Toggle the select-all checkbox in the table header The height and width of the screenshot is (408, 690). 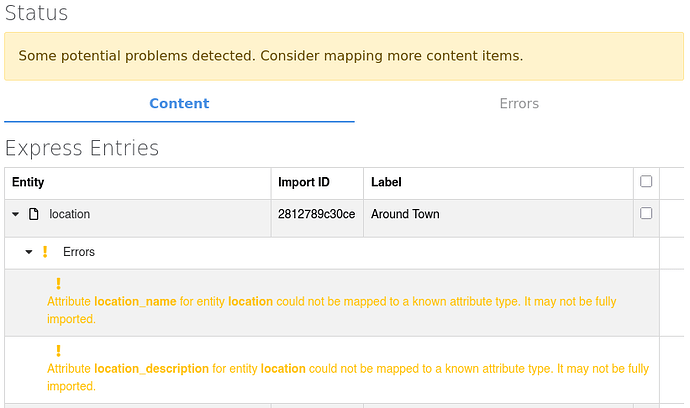[x=646, y=181]
